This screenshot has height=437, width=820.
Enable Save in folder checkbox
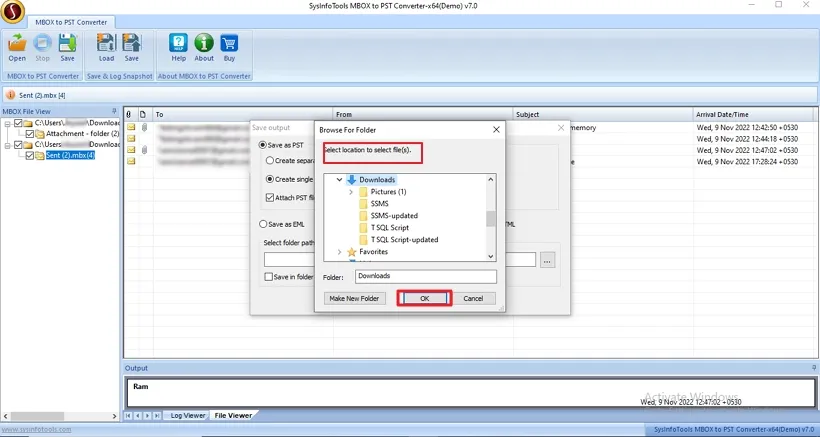268,277
